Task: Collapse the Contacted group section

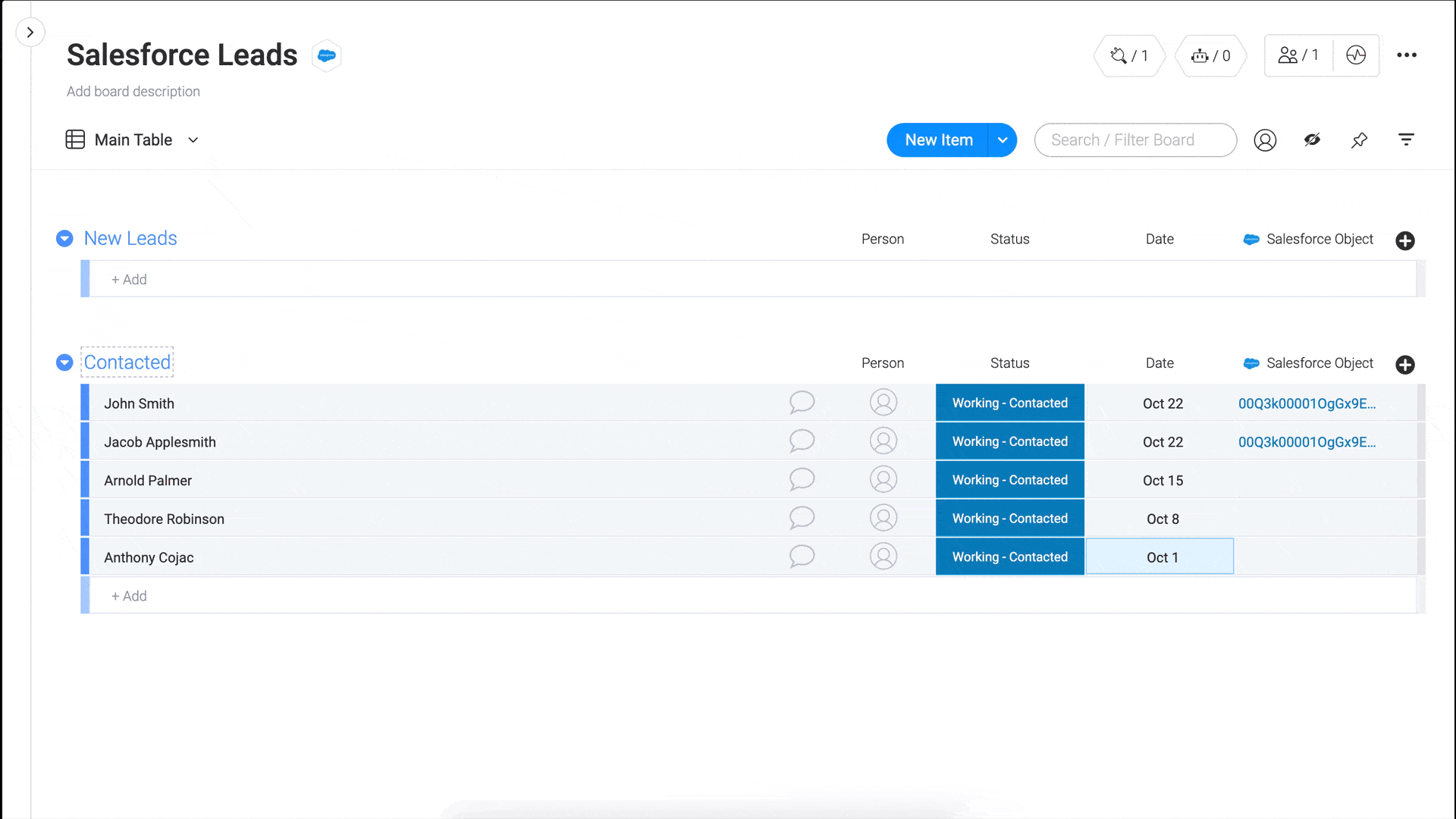Action: (x=63, y=362)
